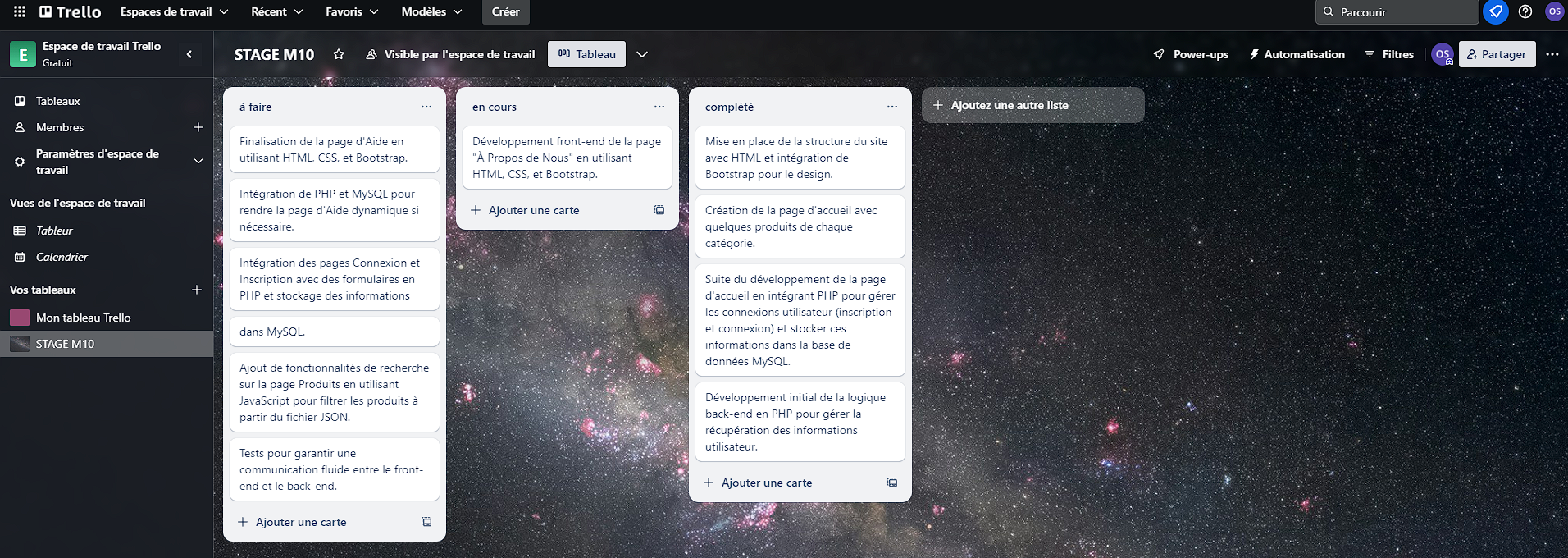1568x558 pixels.
Task: Click the Parcourir search field
Action: [1397, 11]
